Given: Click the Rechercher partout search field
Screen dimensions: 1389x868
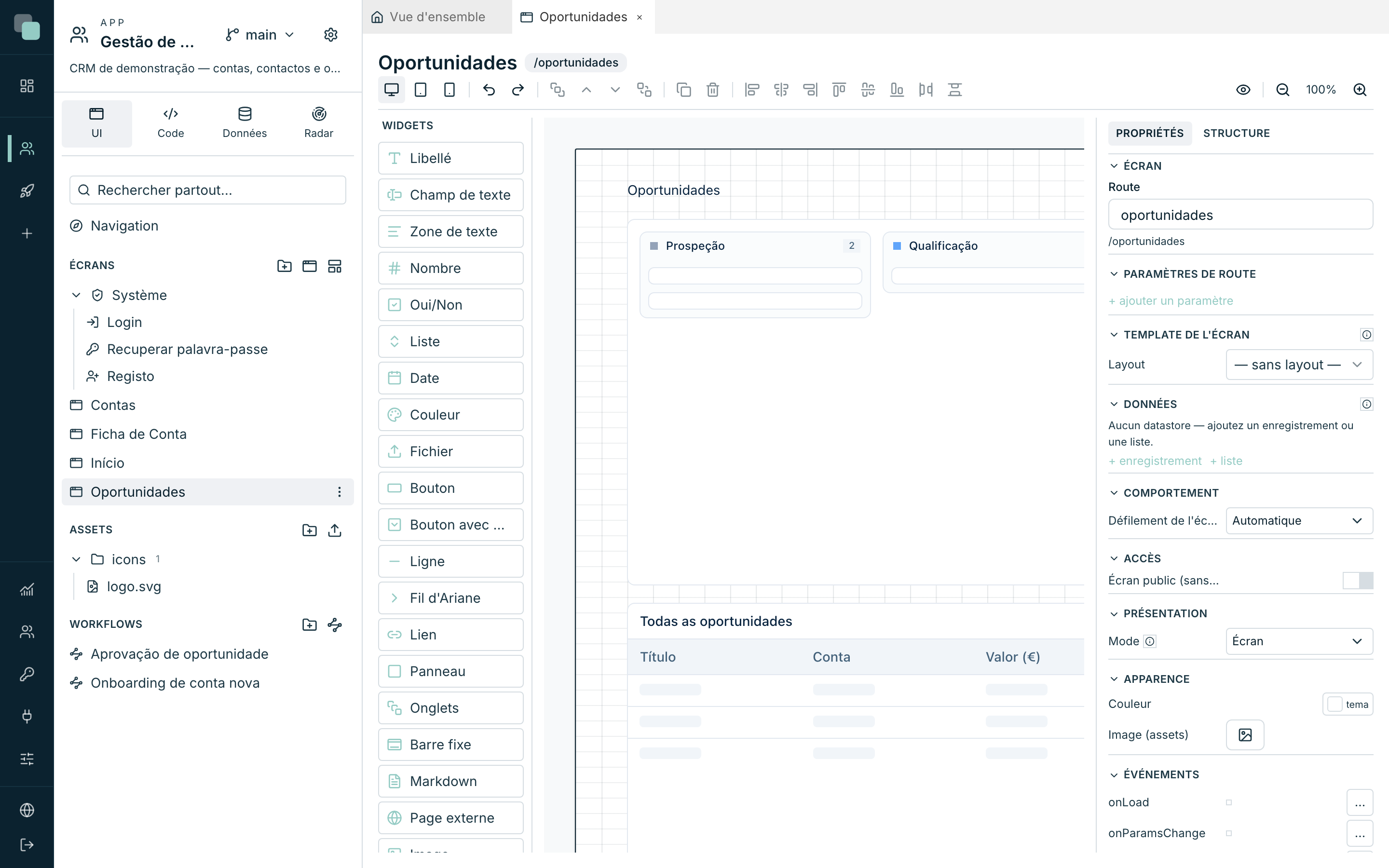Looking at the screenshot, I should 208,190.
